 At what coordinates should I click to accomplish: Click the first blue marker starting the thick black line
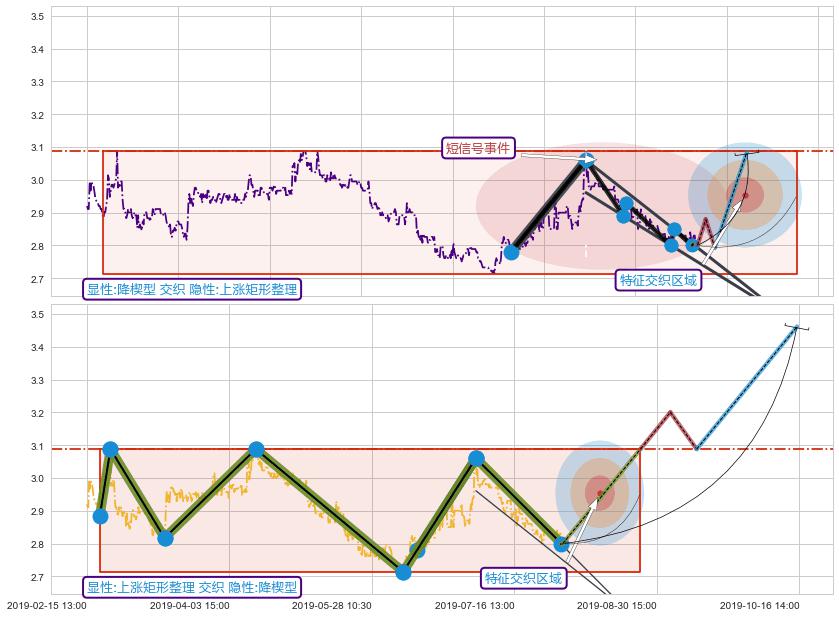tap(511, 252)
